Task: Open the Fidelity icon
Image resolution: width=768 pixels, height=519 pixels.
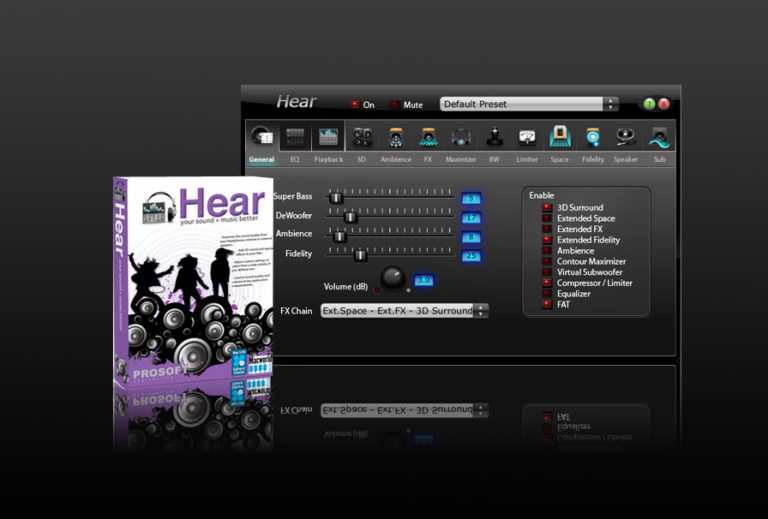Action: click(x=593, y=137)
